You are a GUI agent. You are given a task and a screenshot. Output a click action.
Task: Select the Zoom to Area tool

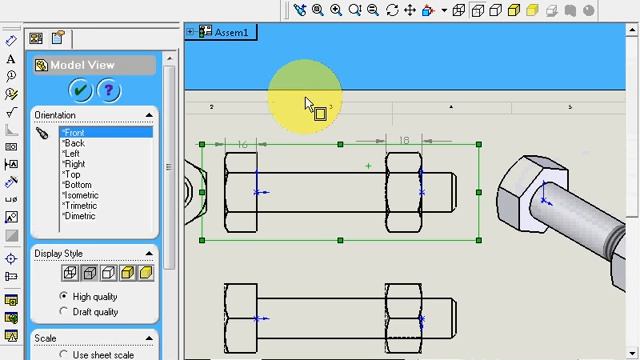[336, 10]
